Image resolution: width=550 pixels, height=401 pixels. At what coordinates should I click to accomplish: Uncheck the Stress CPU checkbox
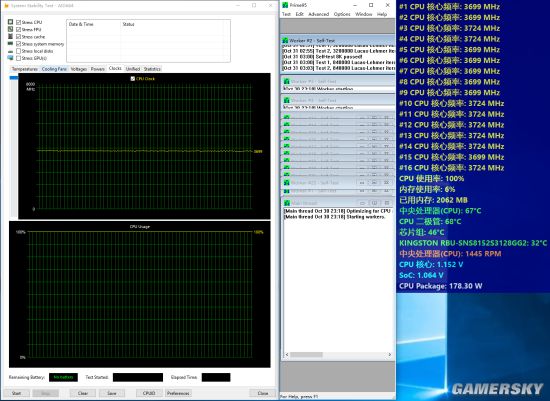(x=19, y=22)
